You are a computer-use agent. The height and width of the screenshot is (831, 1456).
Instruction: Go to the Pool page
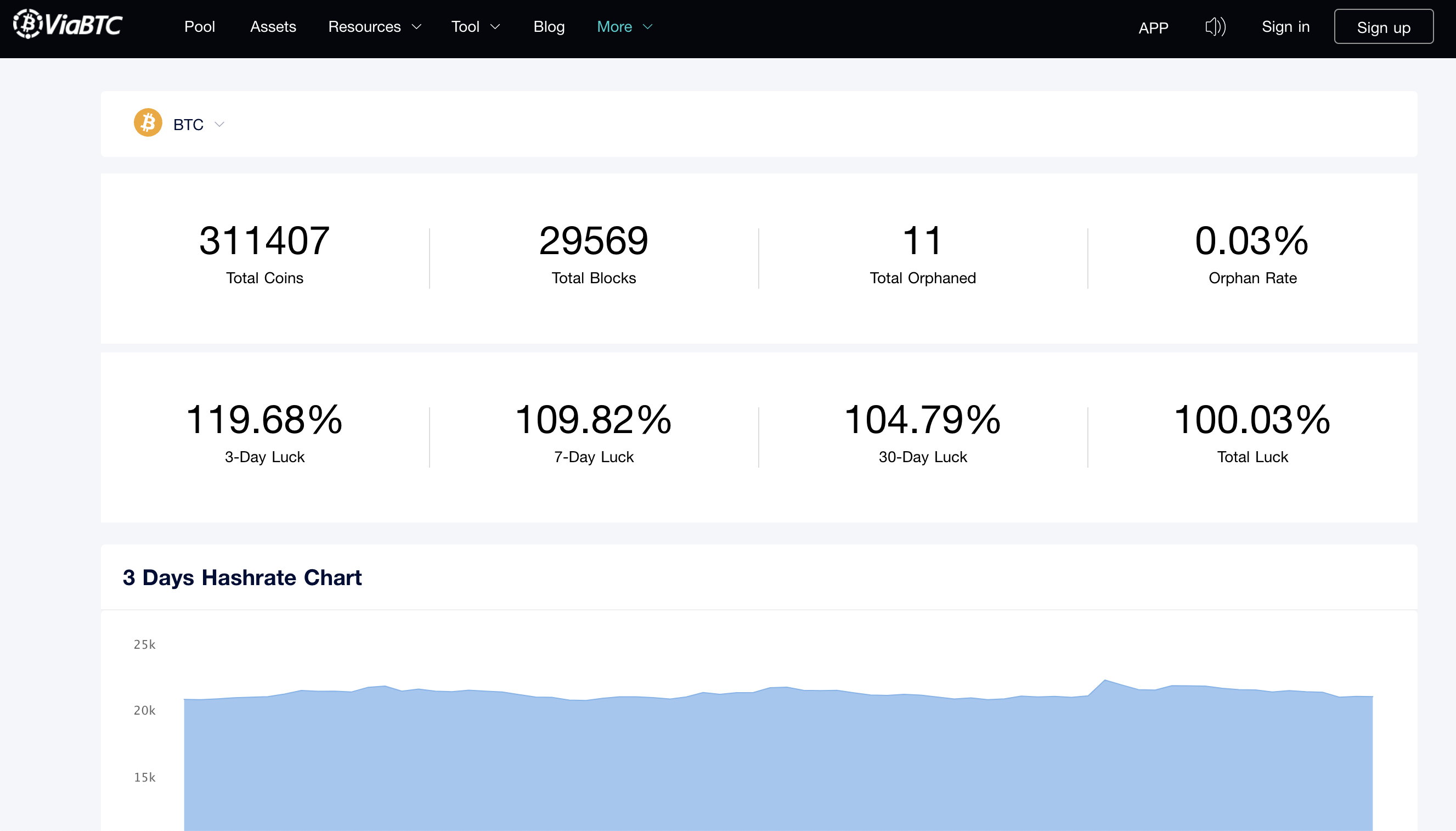[200, 27]
